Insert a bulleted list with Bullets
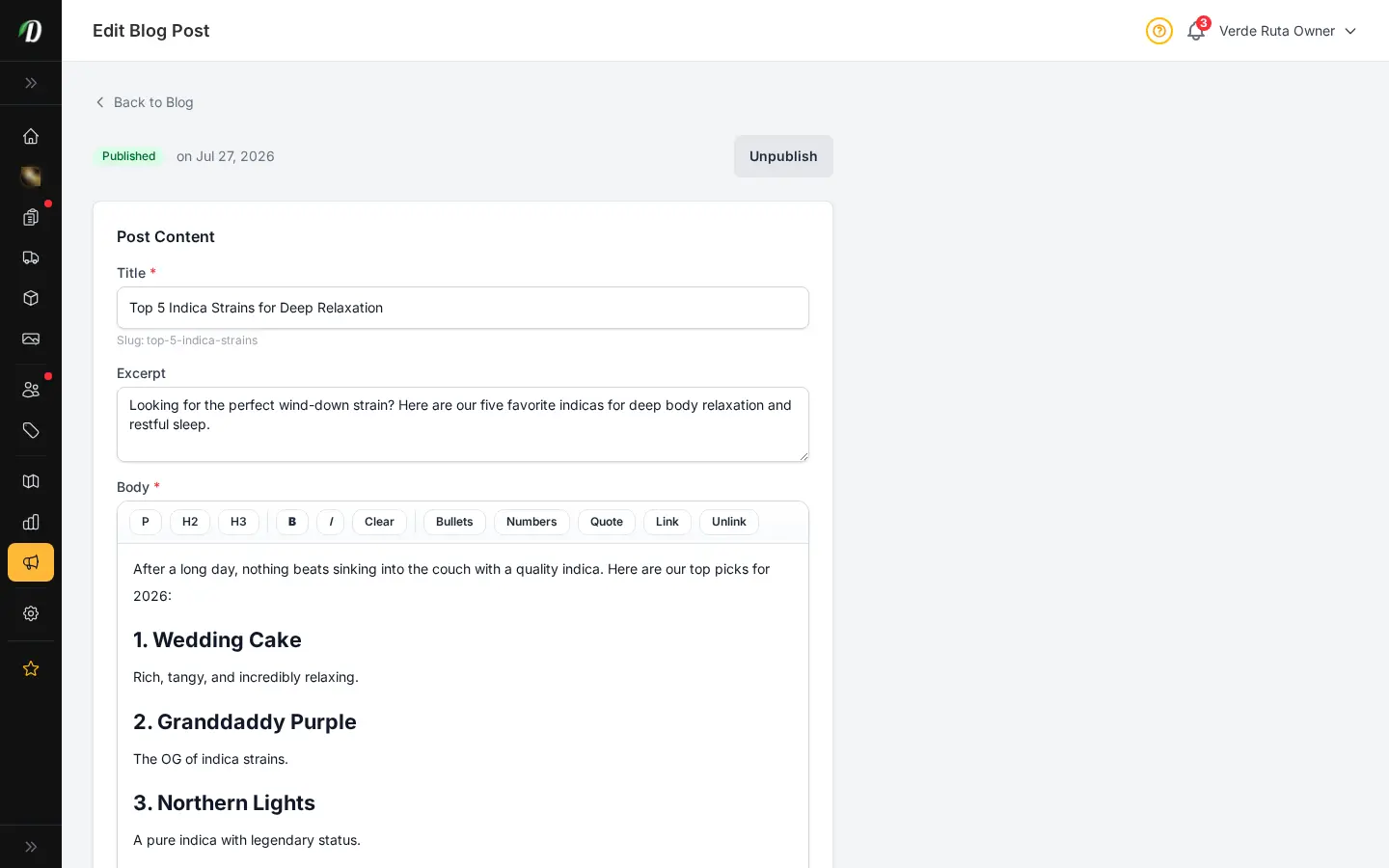Image resolution: width=1389 pixels, height=868 pixels. click(x=454, y=522)
